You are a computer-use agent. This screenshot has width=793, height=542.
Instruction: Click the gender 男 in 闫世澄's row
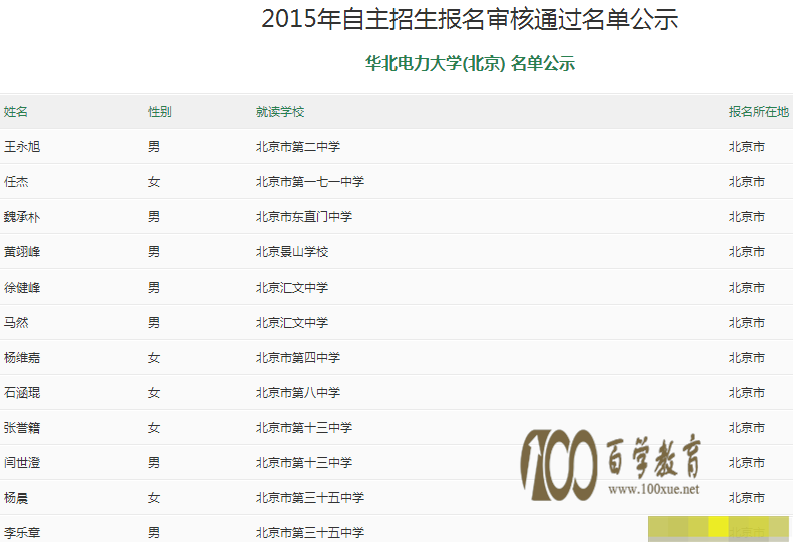154,463
